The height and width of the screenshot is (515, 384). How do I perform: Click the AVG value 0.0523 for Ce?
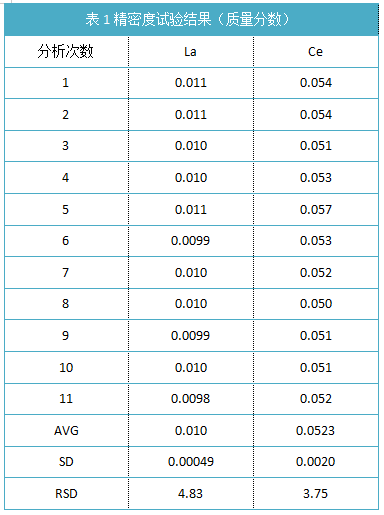pyautogui.click(x=316, y=431)
